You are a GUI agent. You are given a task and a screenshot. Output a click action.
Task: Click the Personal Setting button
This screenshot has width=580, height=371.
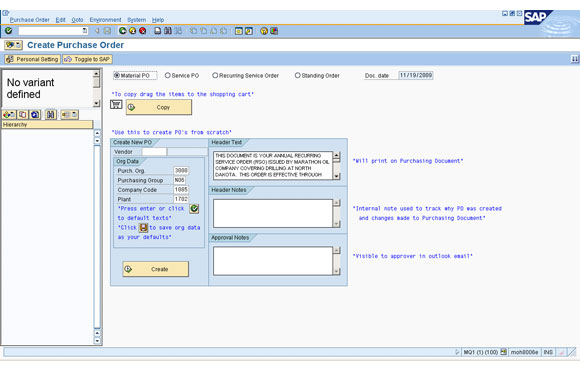[32, 59]
